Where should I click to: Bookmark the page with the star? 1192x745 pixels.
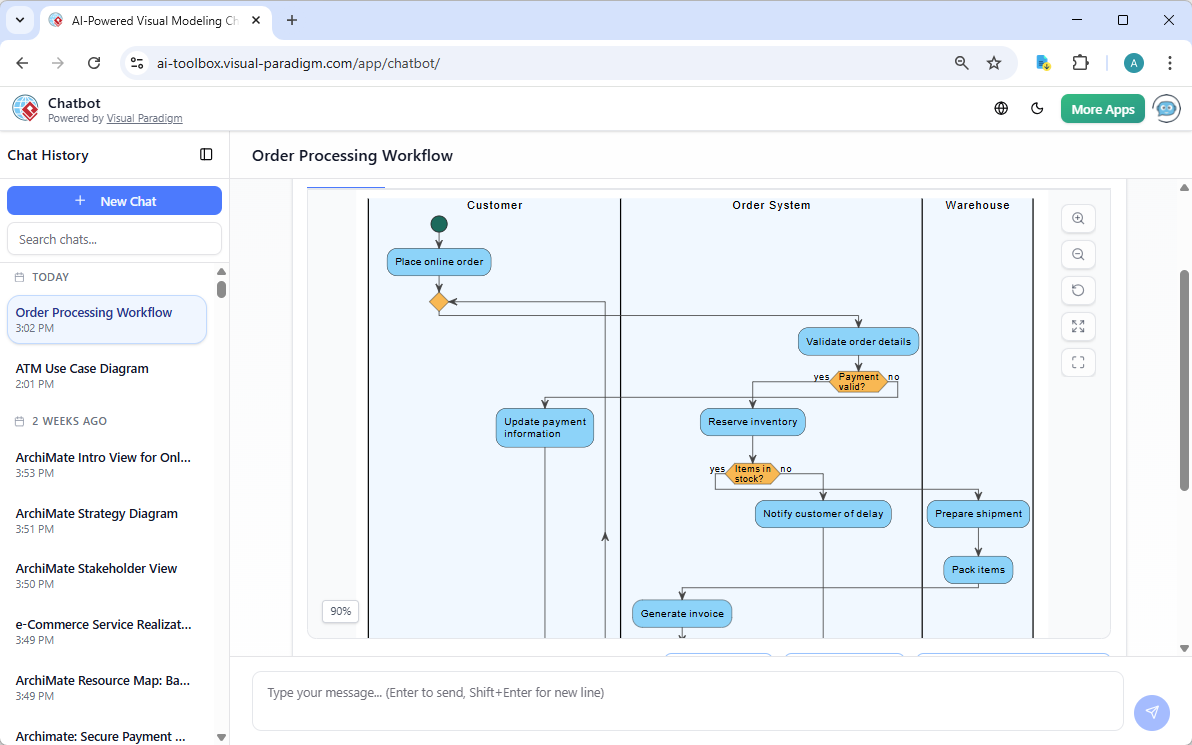[x=994, y=62]
